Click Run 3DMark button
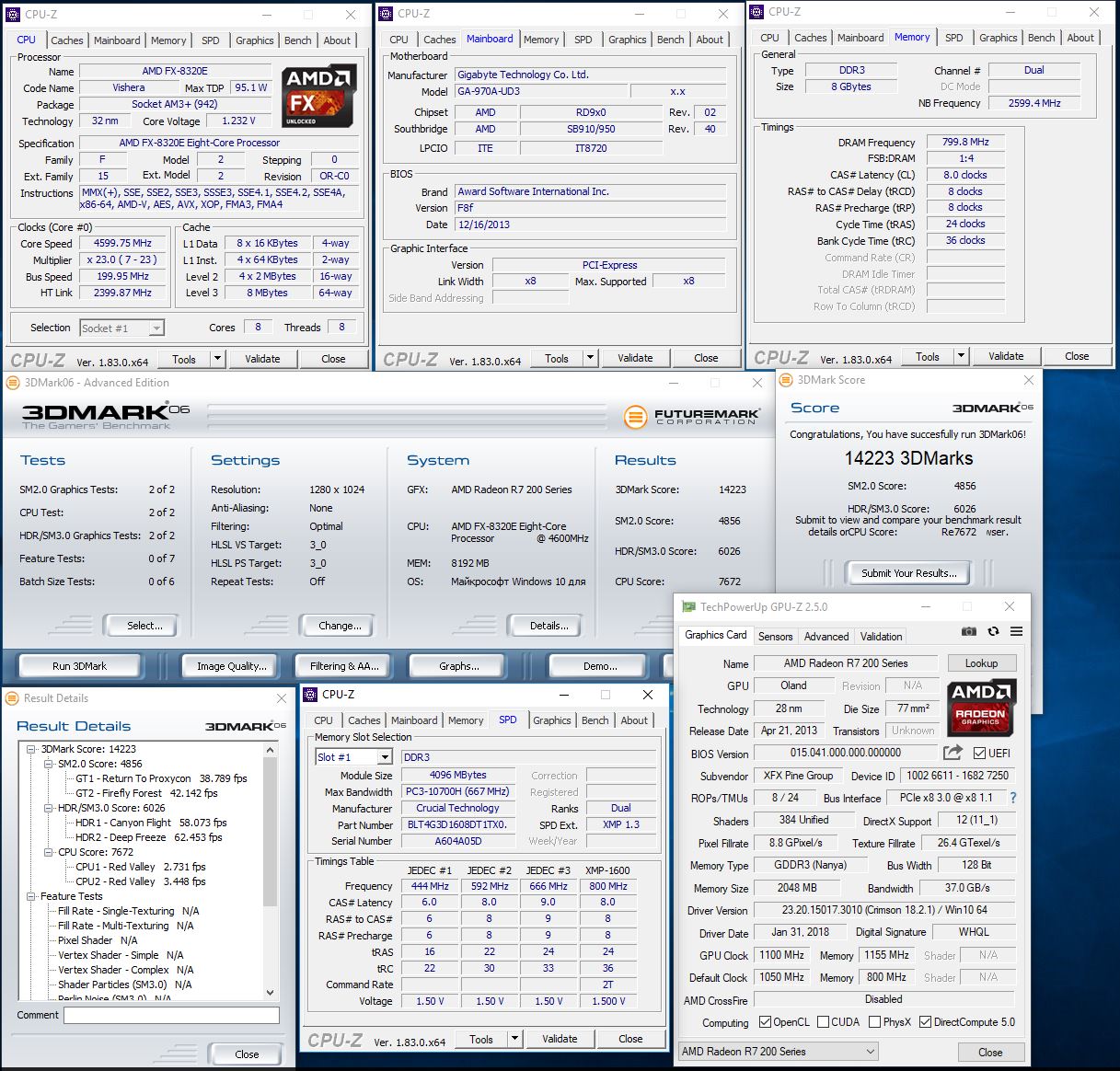Screen dimensions: 1120x1071 pyautogui.click(x=79, y=666)
